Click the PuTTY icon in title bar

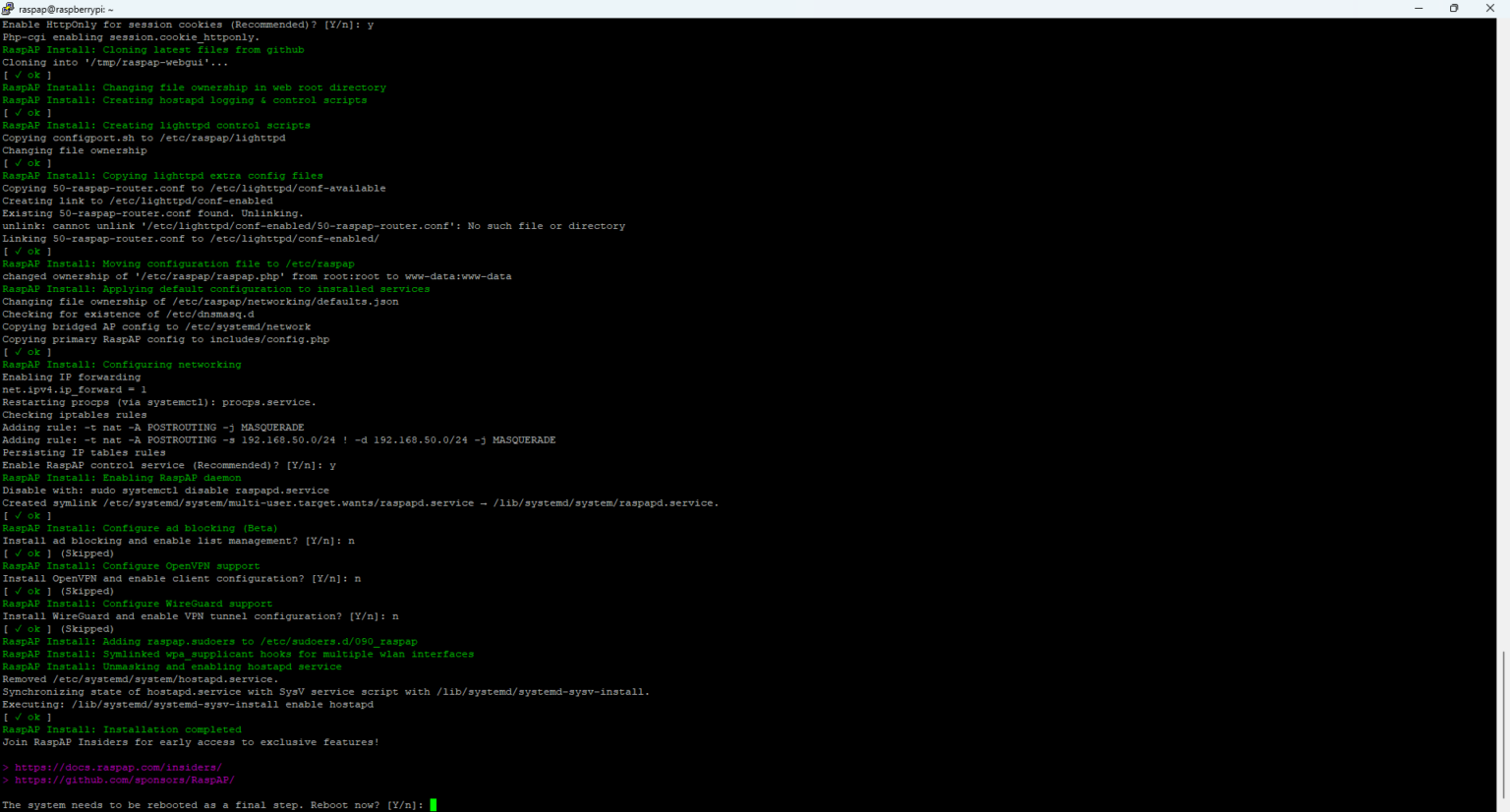(8, 9)
